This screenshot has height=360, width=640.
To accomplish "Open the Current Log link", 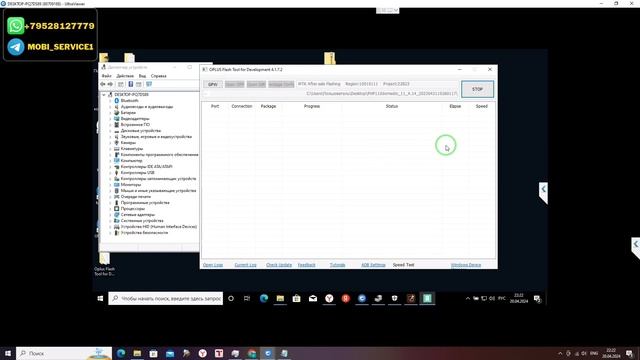I will click(245, 265).
